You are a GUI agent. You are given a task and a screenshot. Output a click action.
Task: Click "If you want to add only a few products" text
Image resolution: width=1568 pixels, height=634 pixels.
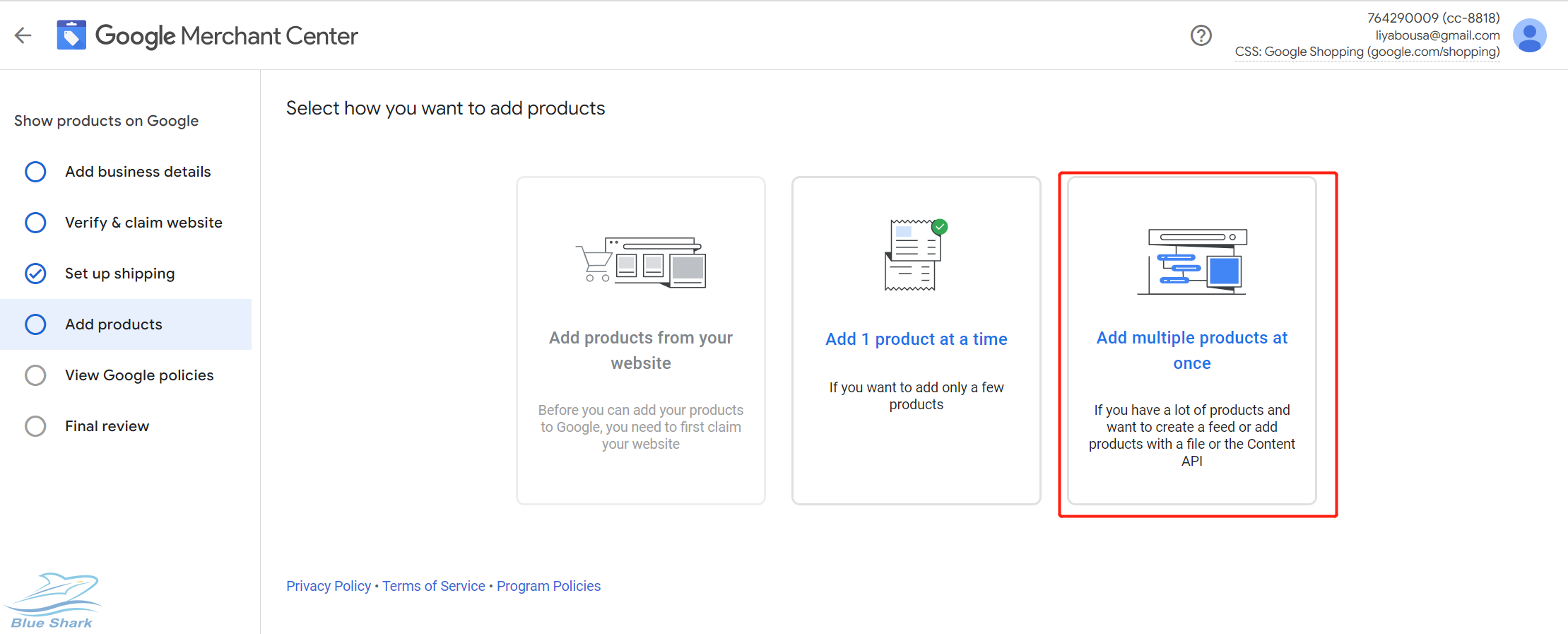(916, 396)
